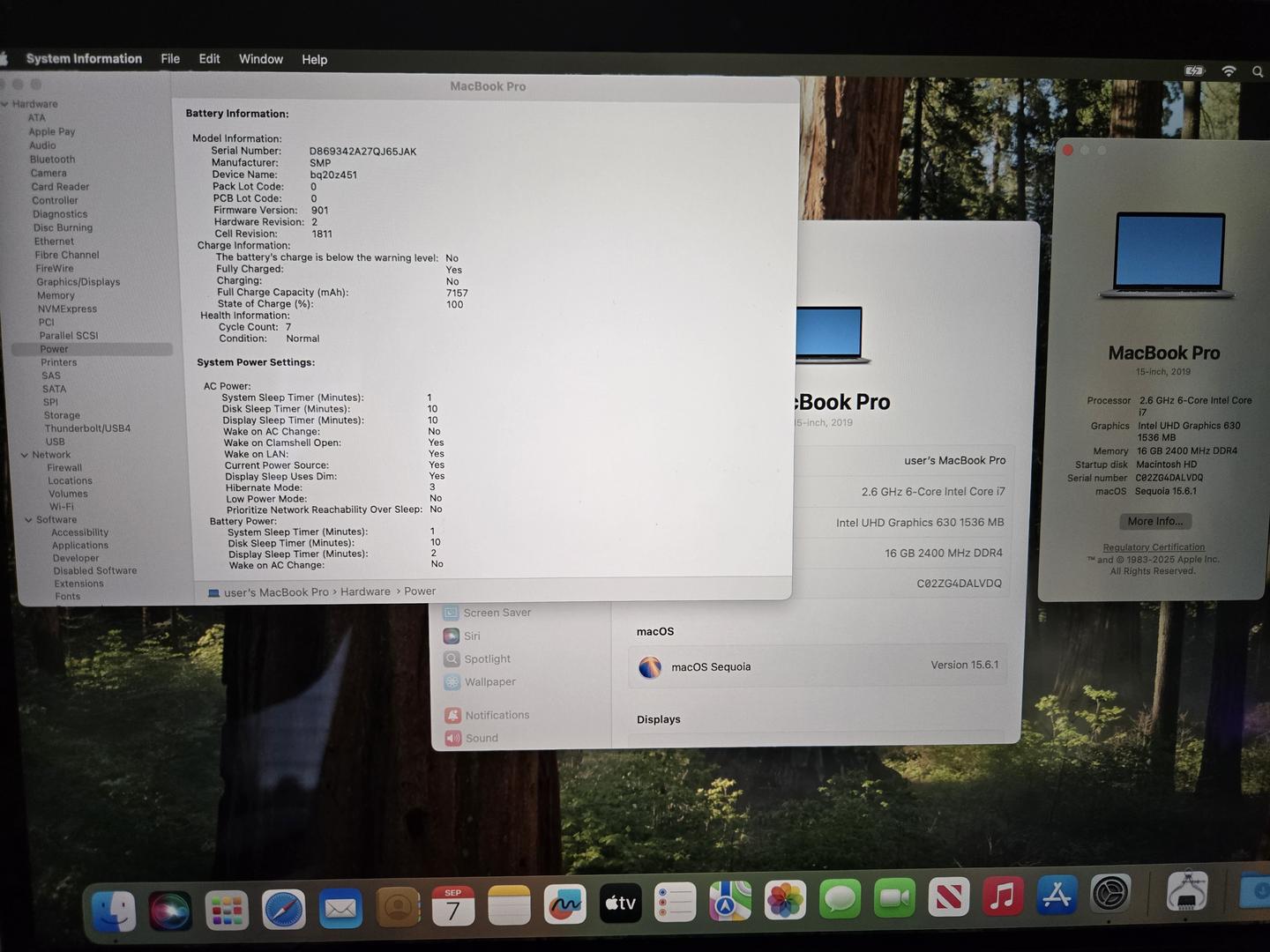Open Music app in the Dock
This screenshot has height=952, width=1270.
[x=1003, y=896]
